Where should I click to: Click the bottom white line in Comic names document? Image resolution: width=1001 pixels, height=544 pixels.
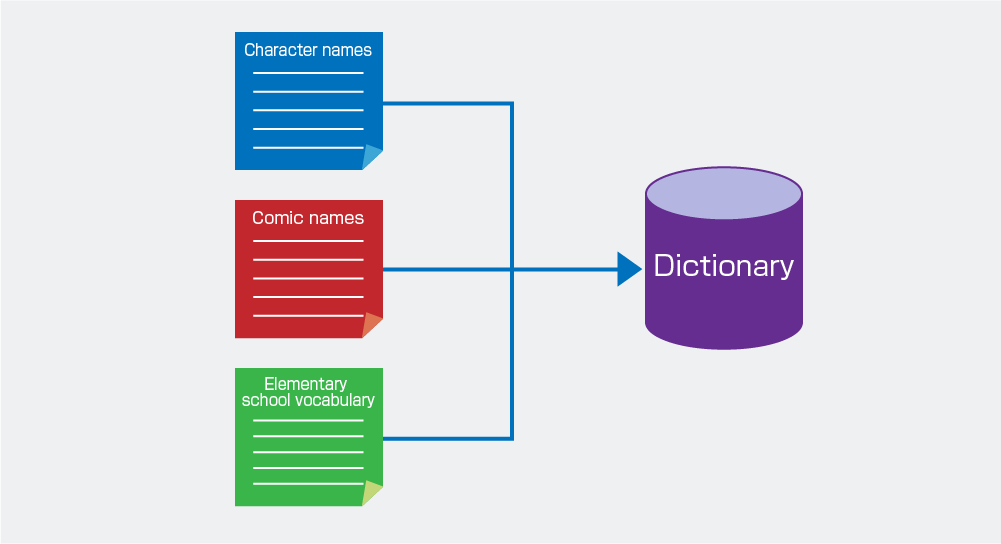(308, 316)
